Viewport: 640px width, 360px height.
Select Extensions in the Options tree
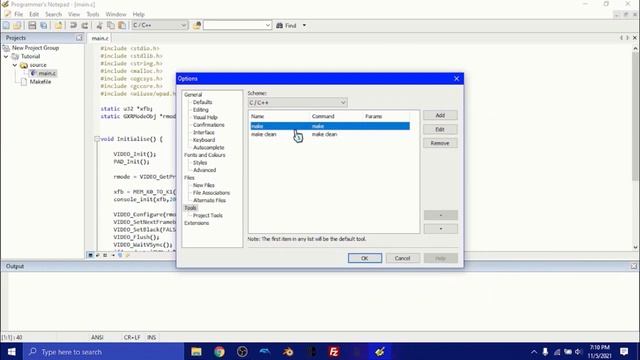196,223
